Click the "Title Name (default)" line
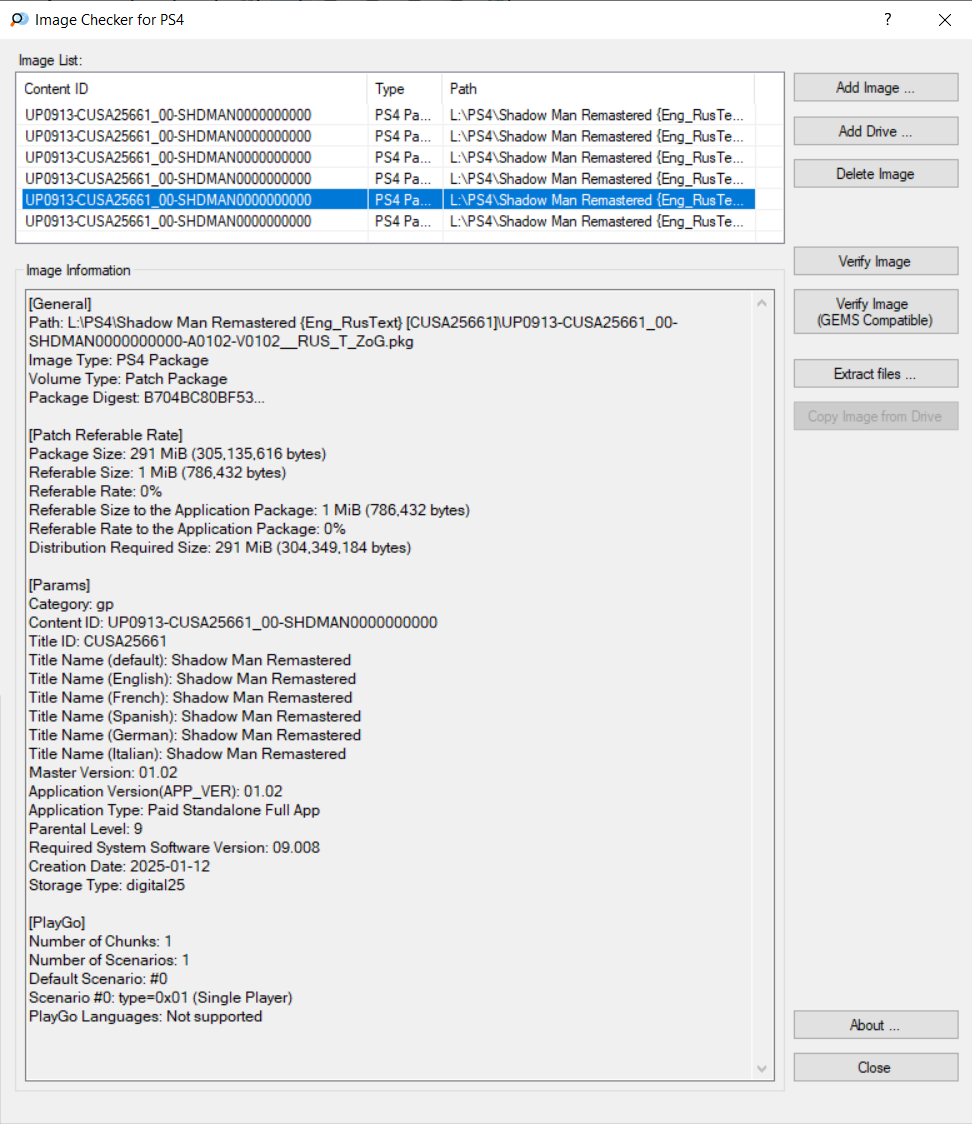972x1124 pixels. (x=190, y=660)
